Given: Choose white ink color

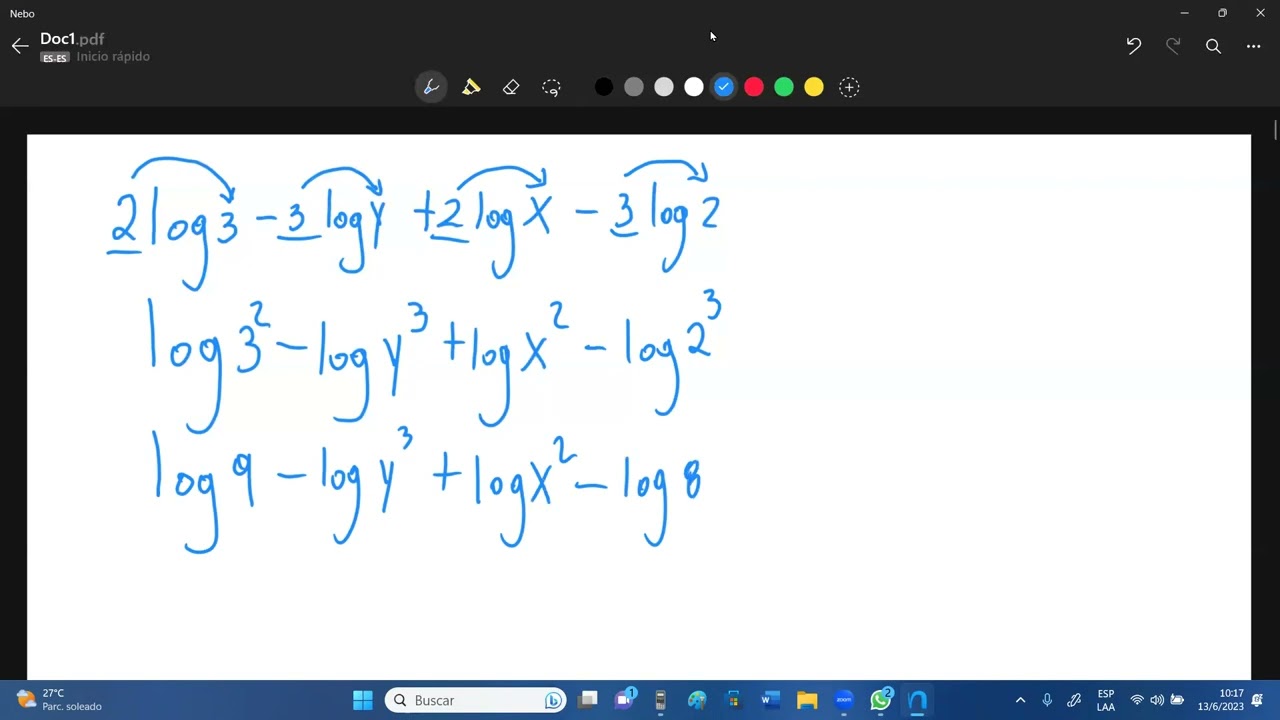Looking at the screenshot, I should [694, 87].
